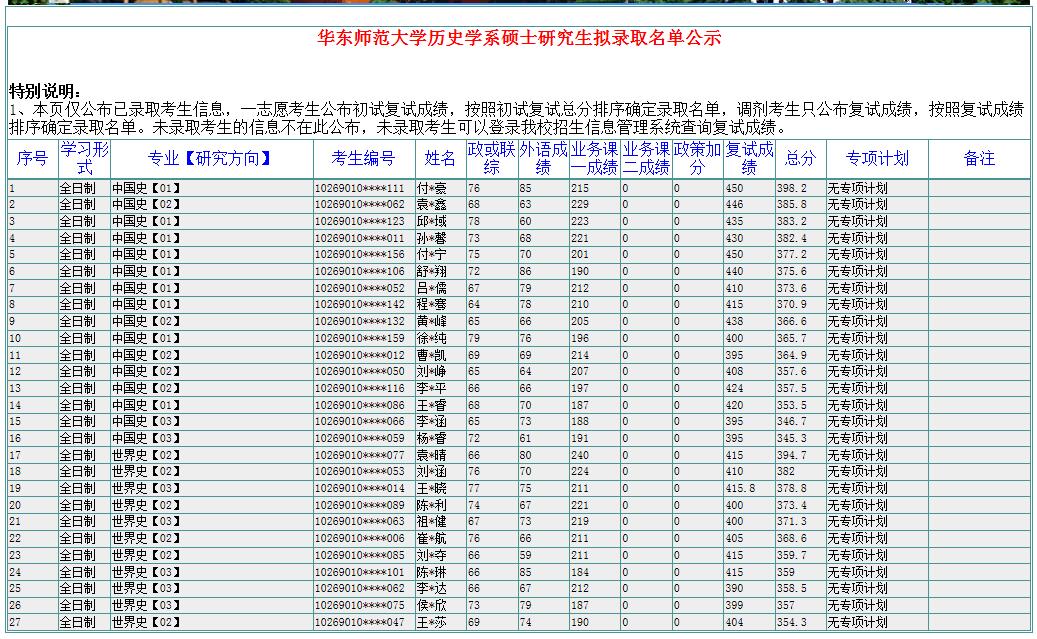Screen dimensions: 1037x639
Task: Click the 政策加分 column header
Action: (697, 159)
